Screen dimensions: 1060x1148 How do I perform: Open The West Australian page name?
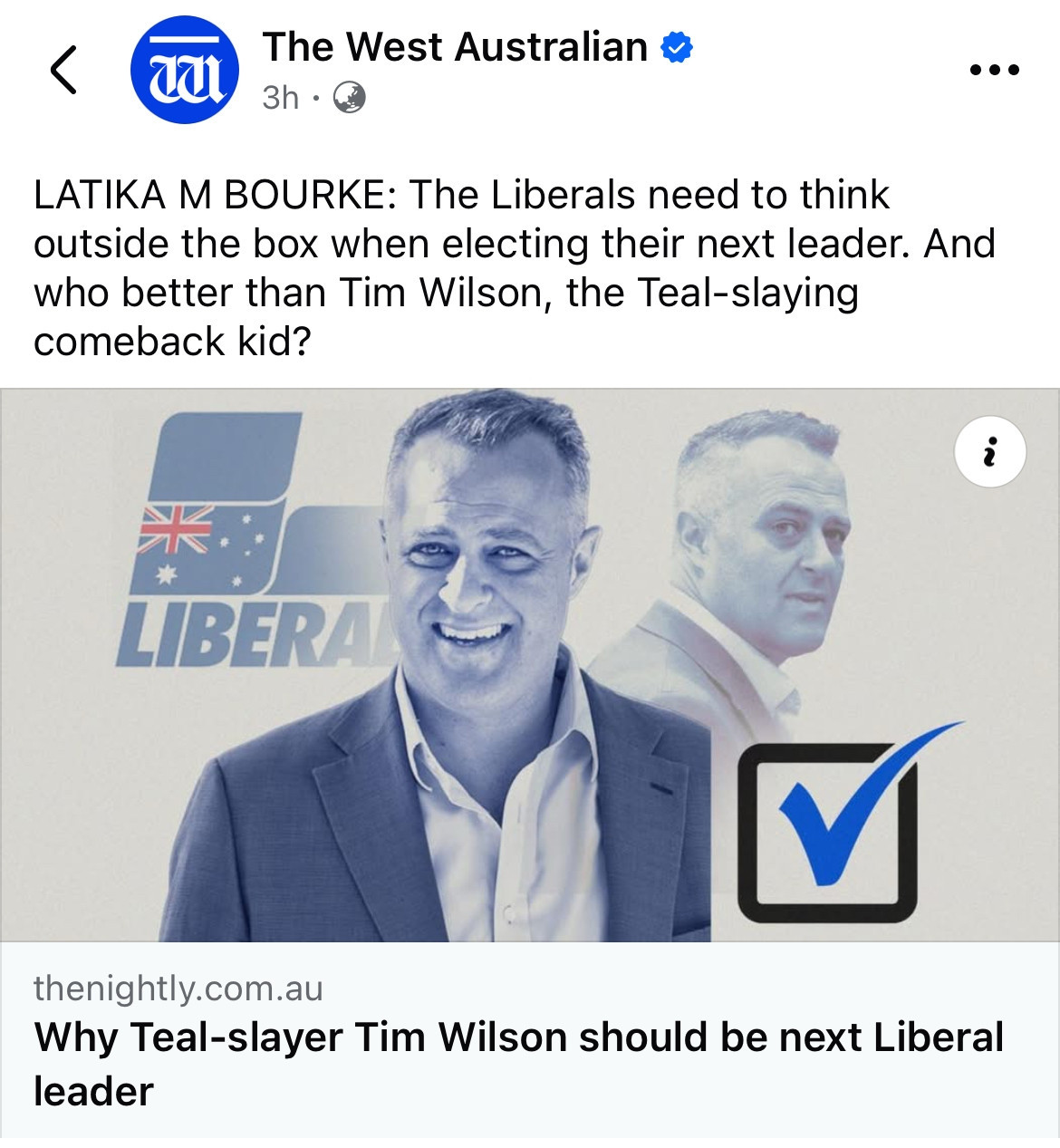point(455,47)
